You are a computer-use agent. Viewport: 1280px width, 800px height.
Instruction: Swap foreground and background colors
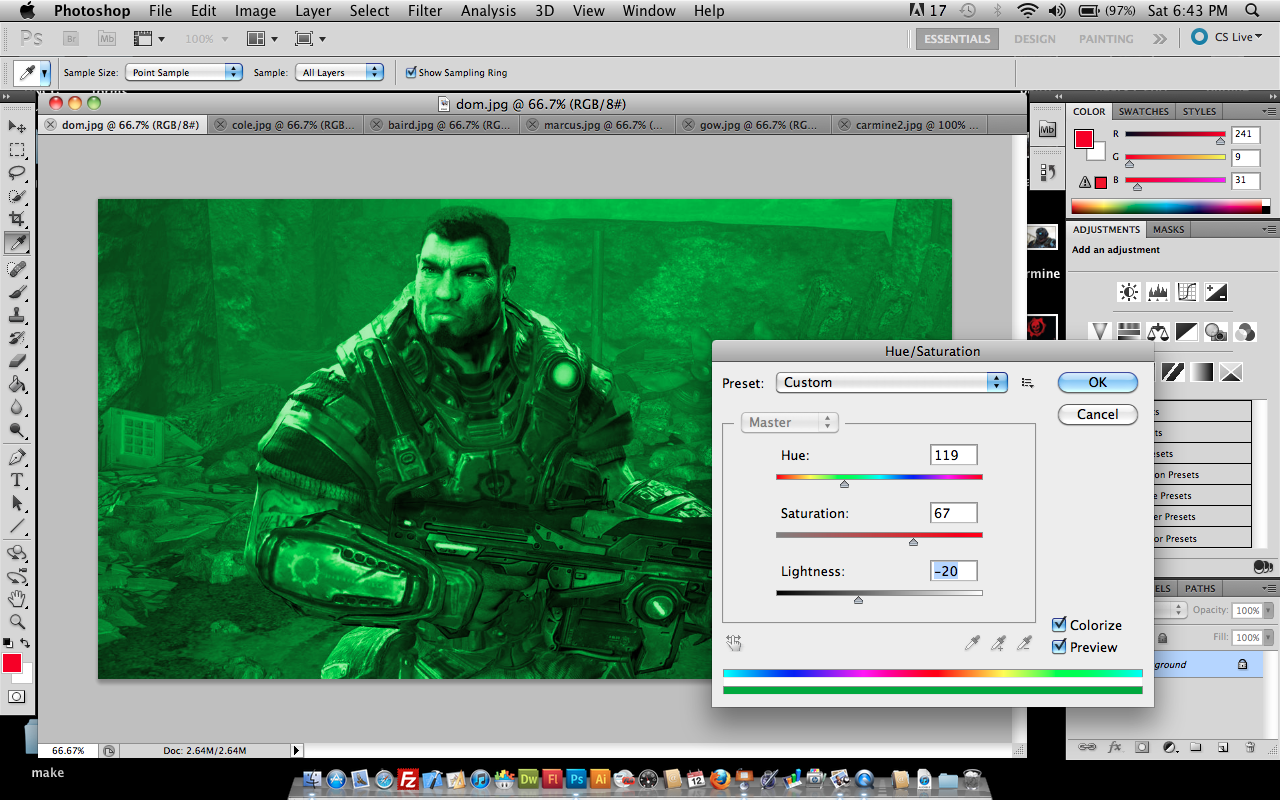tap(26, 643)
